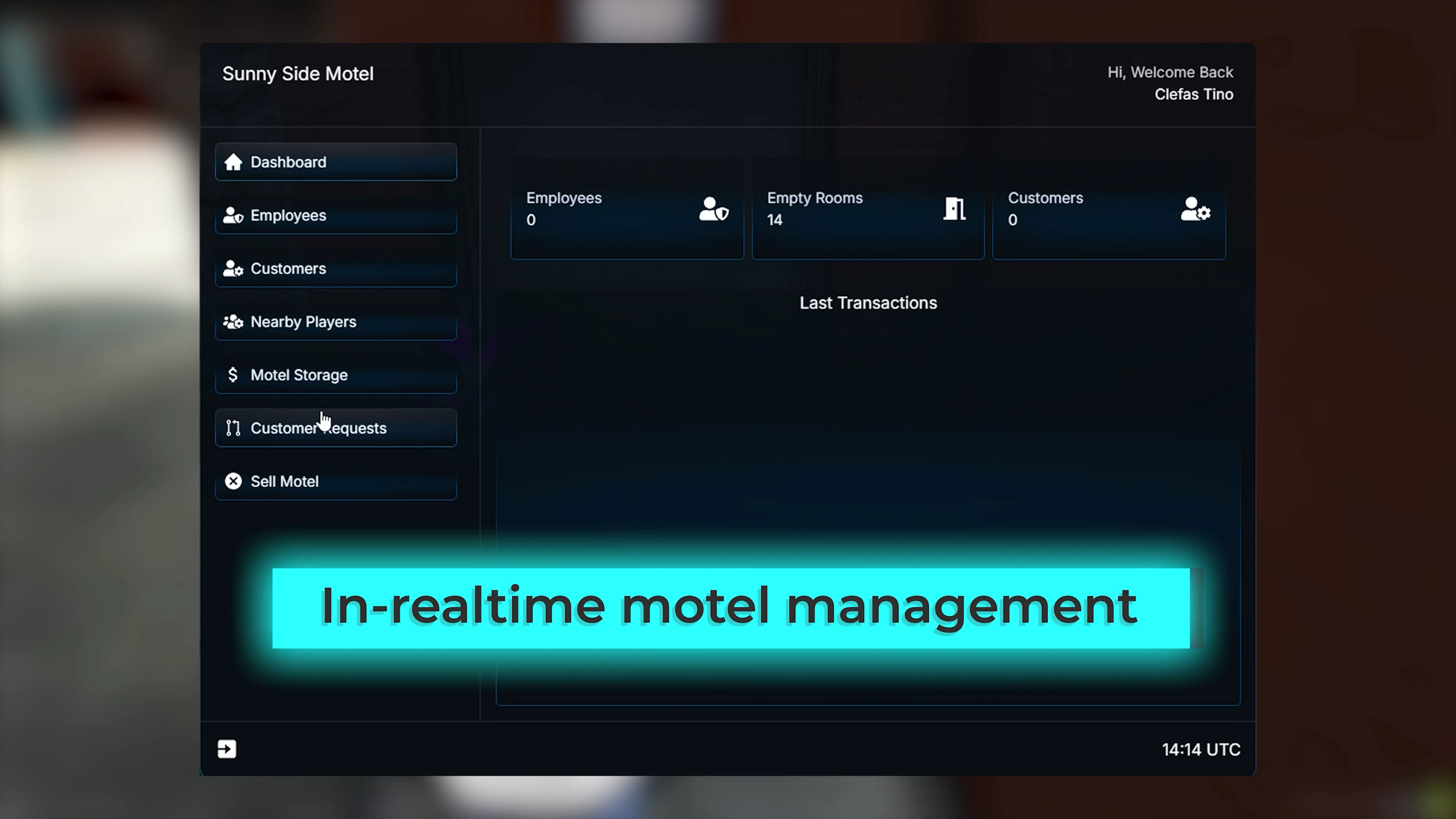Screen dimensions: 1456x819
Task: Click the person-gear icon in Customers card
Action: 1195,209
